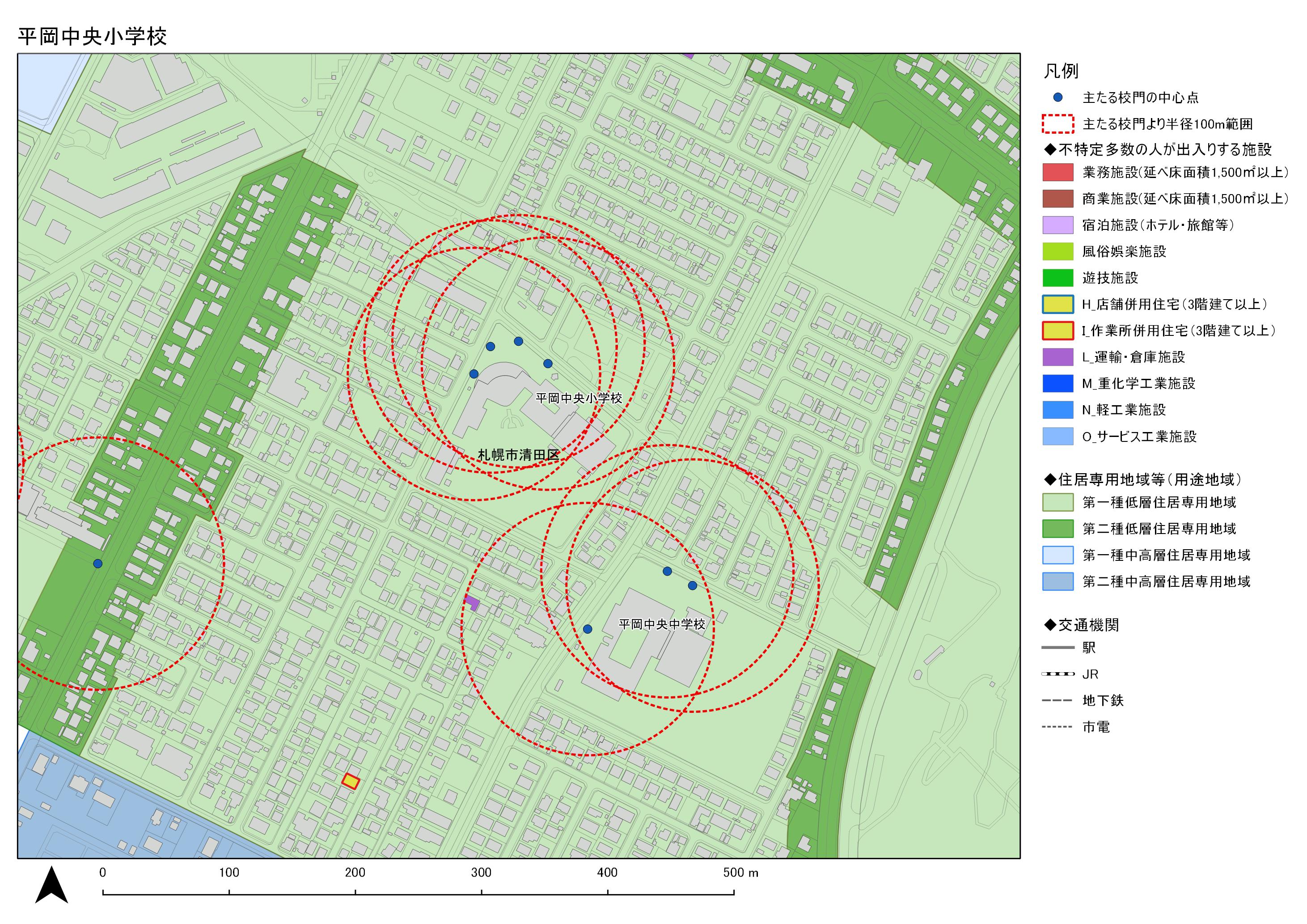Click the north arrow icon
Image resolution: width=1307 pixels, height=924 pixels.
click(52, 885)
